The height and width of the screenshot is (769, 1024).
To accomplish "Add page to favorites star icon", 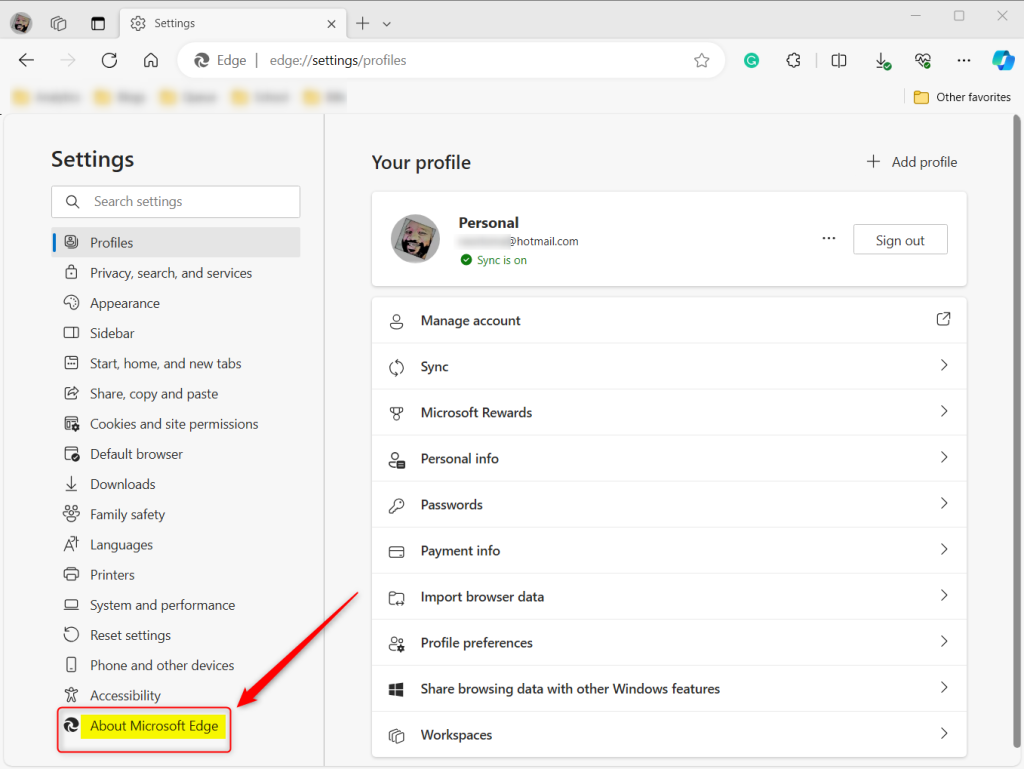I will [x=701, y=61].
